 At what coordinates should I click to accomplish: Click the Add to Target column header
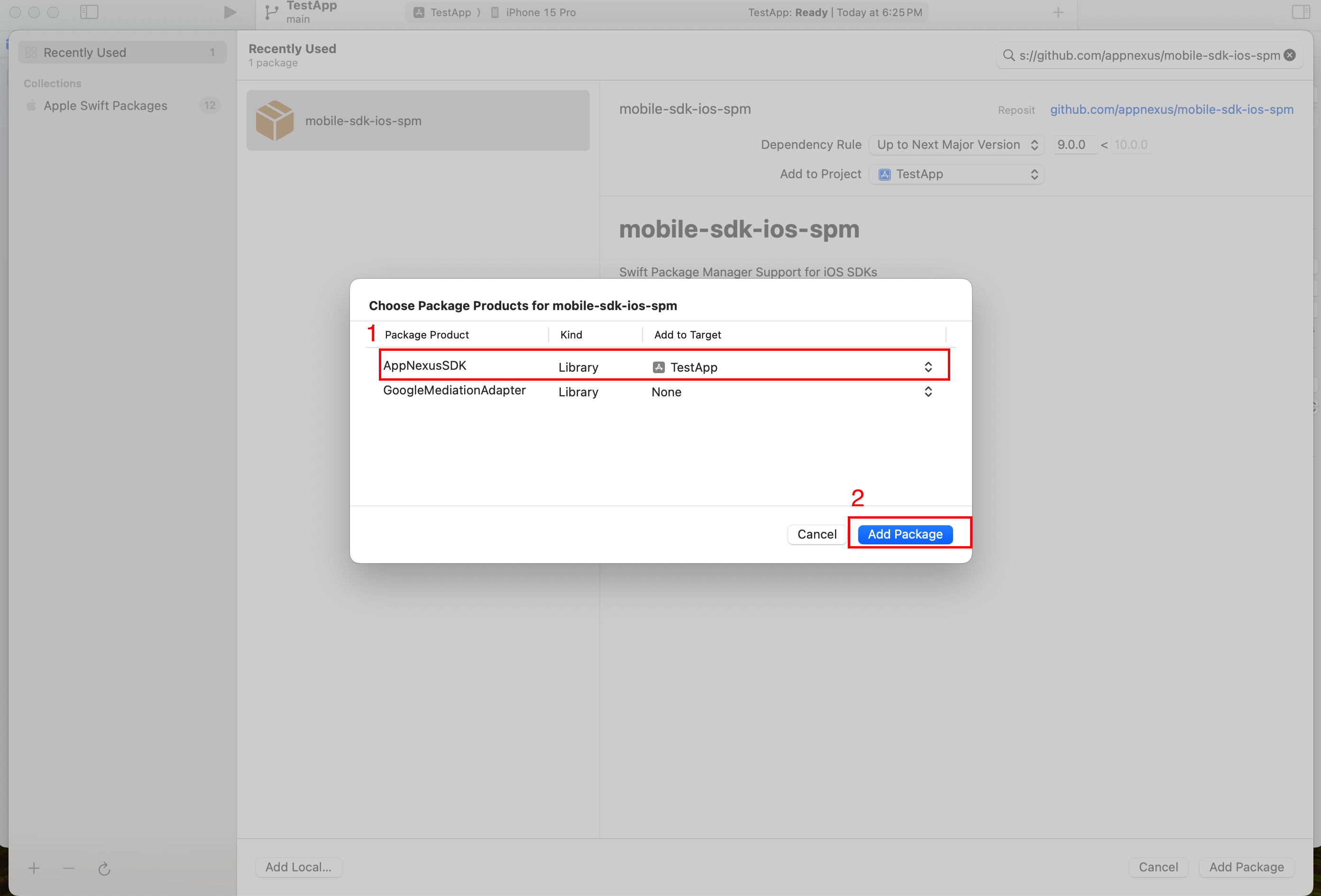(x=687, y=335)
